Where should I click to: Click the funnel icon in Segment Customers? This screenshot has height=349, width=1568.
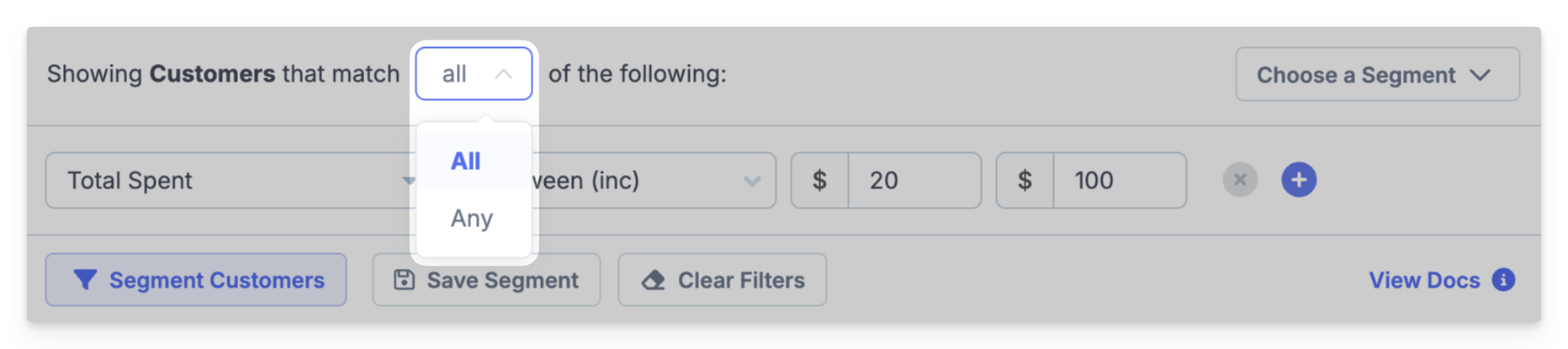point(85,279)
